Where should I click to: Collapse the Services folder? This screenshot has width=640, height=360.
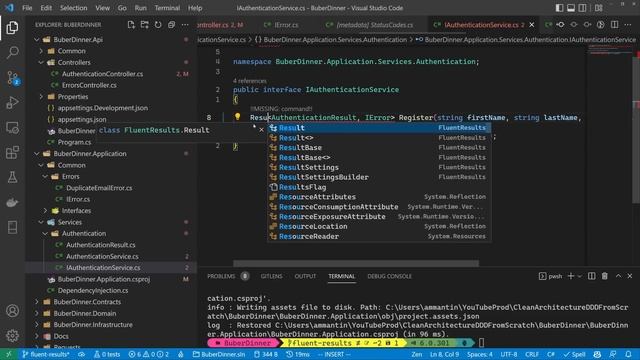click(41, 222)
